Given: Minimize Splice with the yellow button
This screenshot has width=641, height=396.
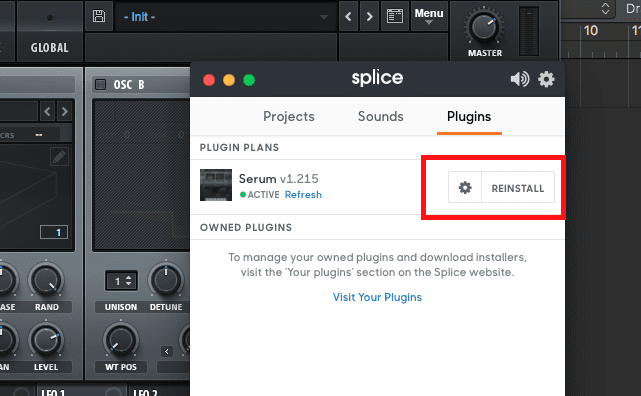Looking at the screenshot, I should click(x=229, y=80).
